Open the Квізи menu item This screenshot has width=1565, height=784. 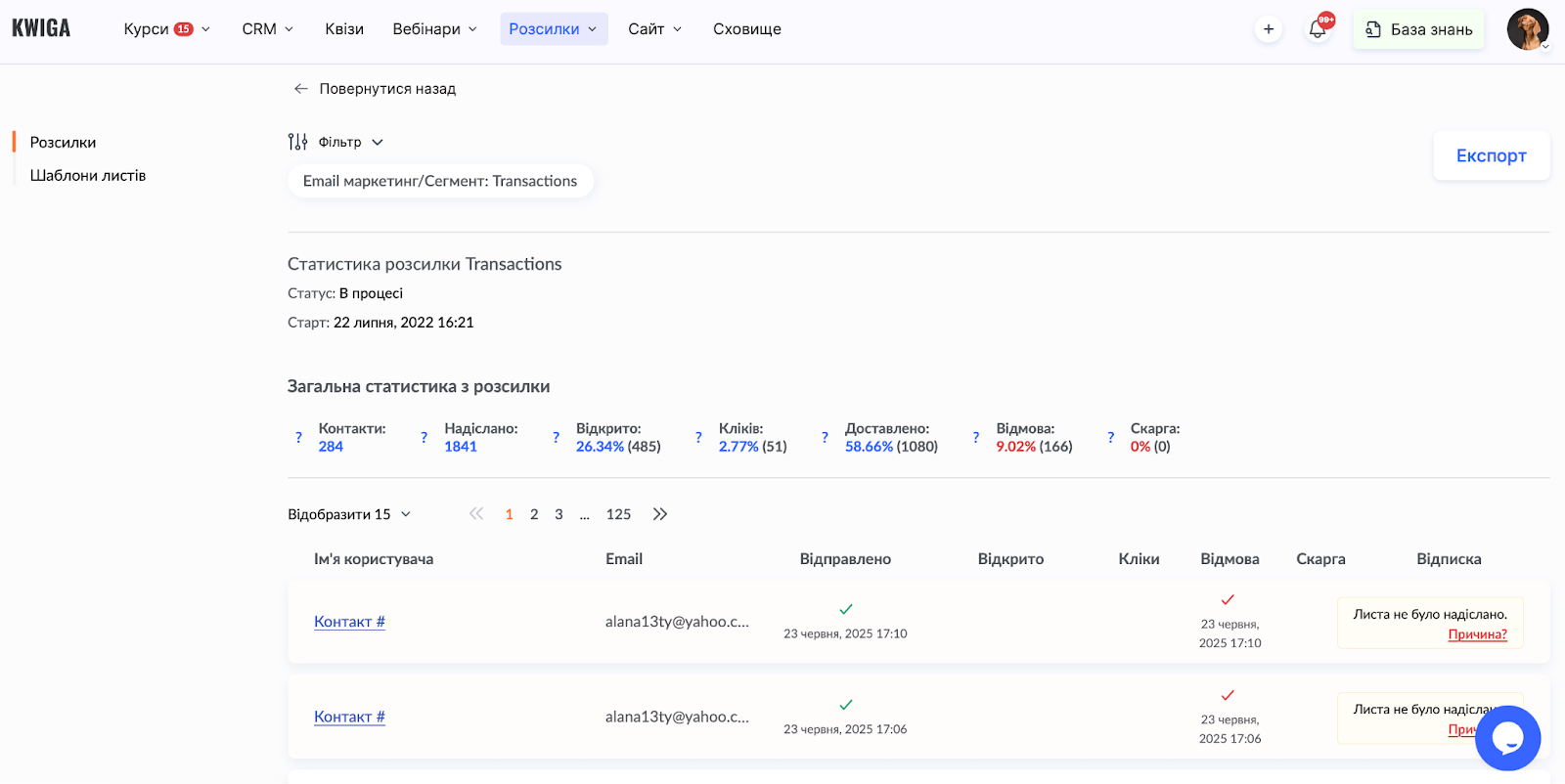[x=344, y=29]
